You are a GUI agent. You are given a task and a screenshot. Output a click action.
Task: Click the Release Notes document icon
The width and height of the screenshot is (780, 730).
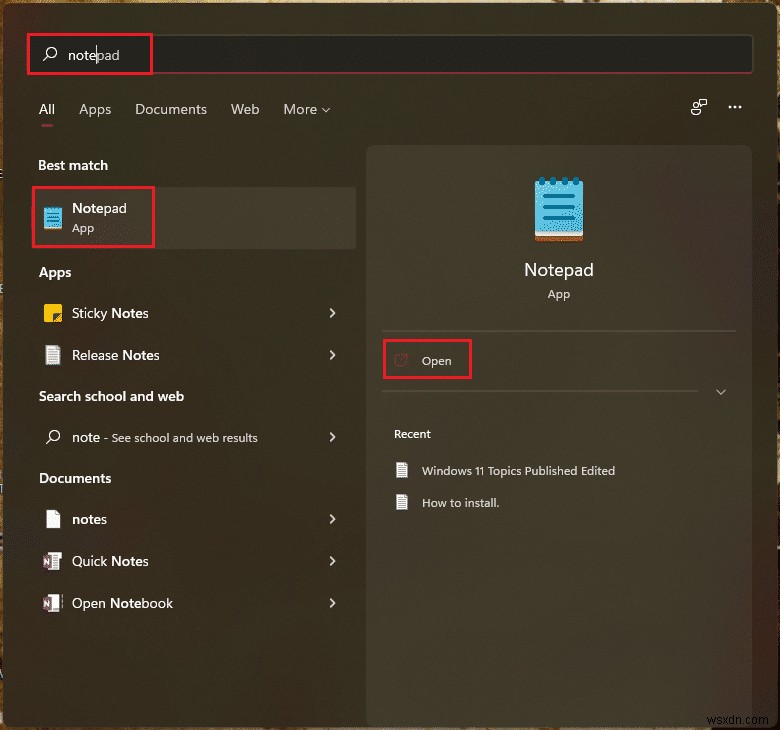pyautogui.click(x=53, y=355)
